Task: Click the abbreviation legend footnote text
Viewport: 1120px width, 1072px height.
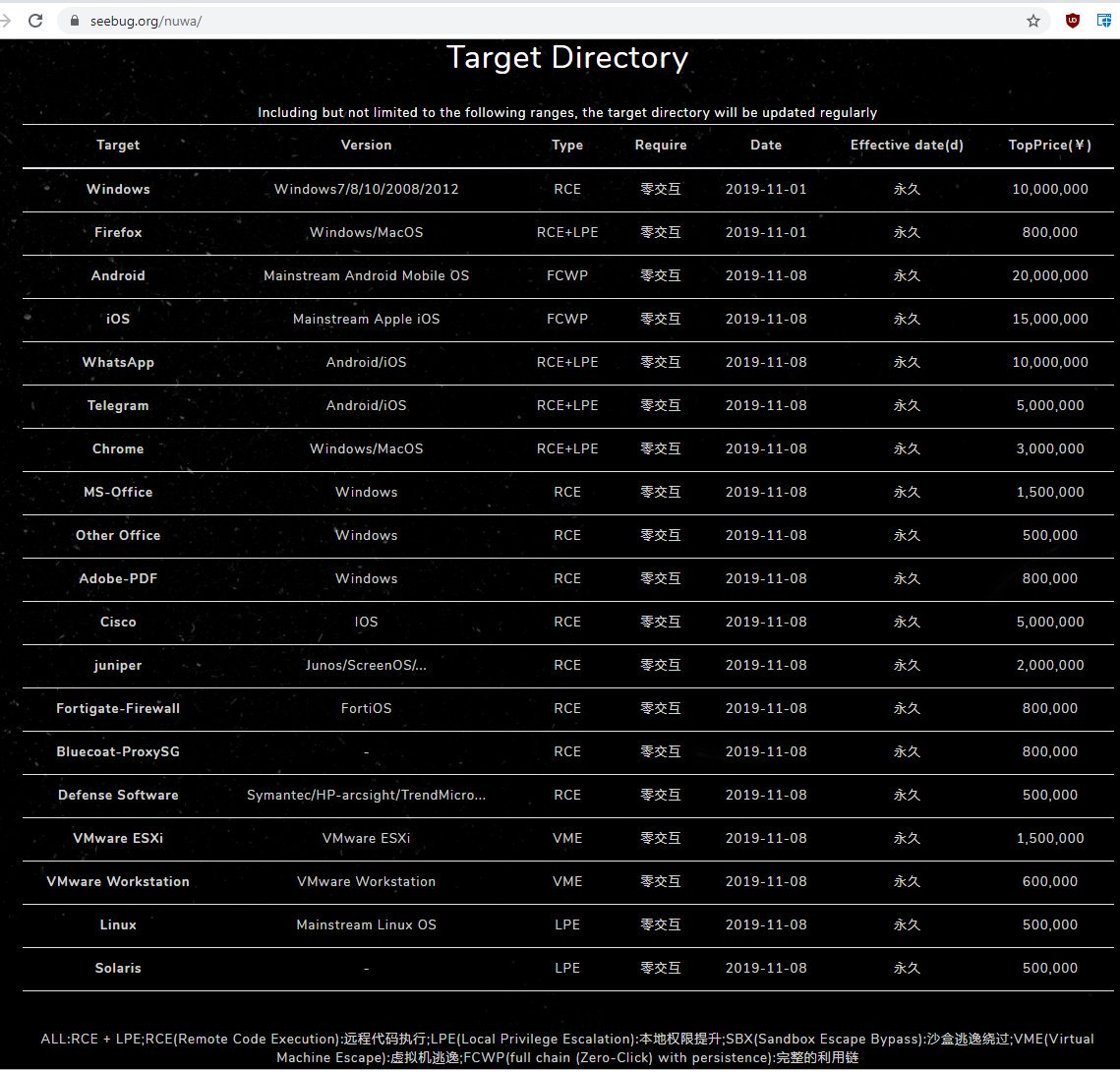Action: click(x=567, y=1048)
